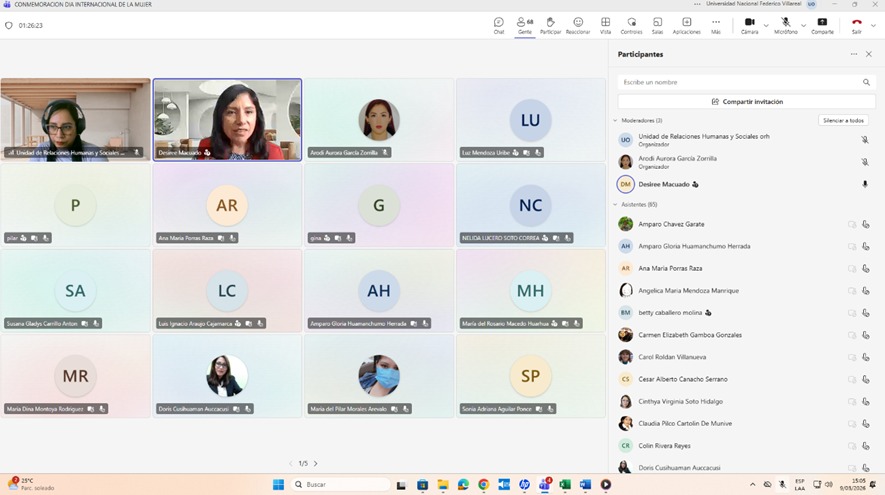The image size is (885, 495).
Task: Open the weather widget showing 25°C
Action: click(x=31, y=484)
